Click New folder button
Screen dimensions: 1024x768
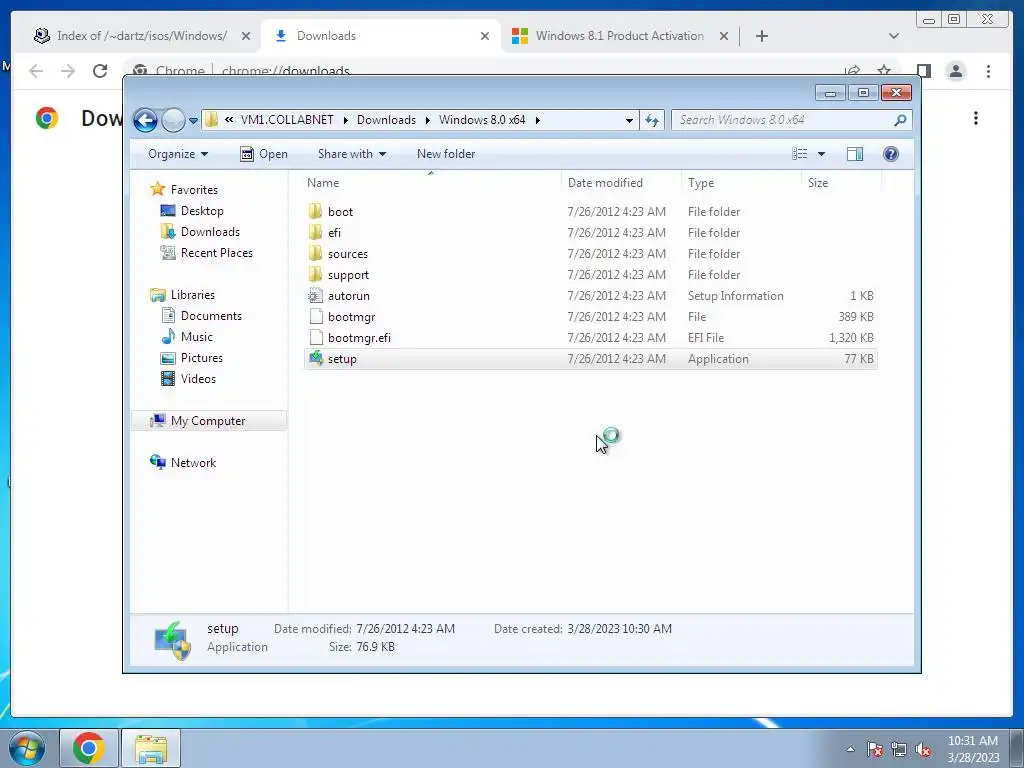coord(446,154)
